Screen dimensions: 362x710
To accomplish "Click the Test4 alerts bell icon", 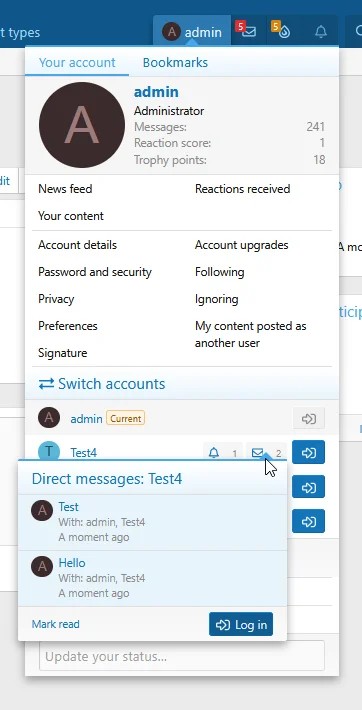I will (x=213, y=452).
